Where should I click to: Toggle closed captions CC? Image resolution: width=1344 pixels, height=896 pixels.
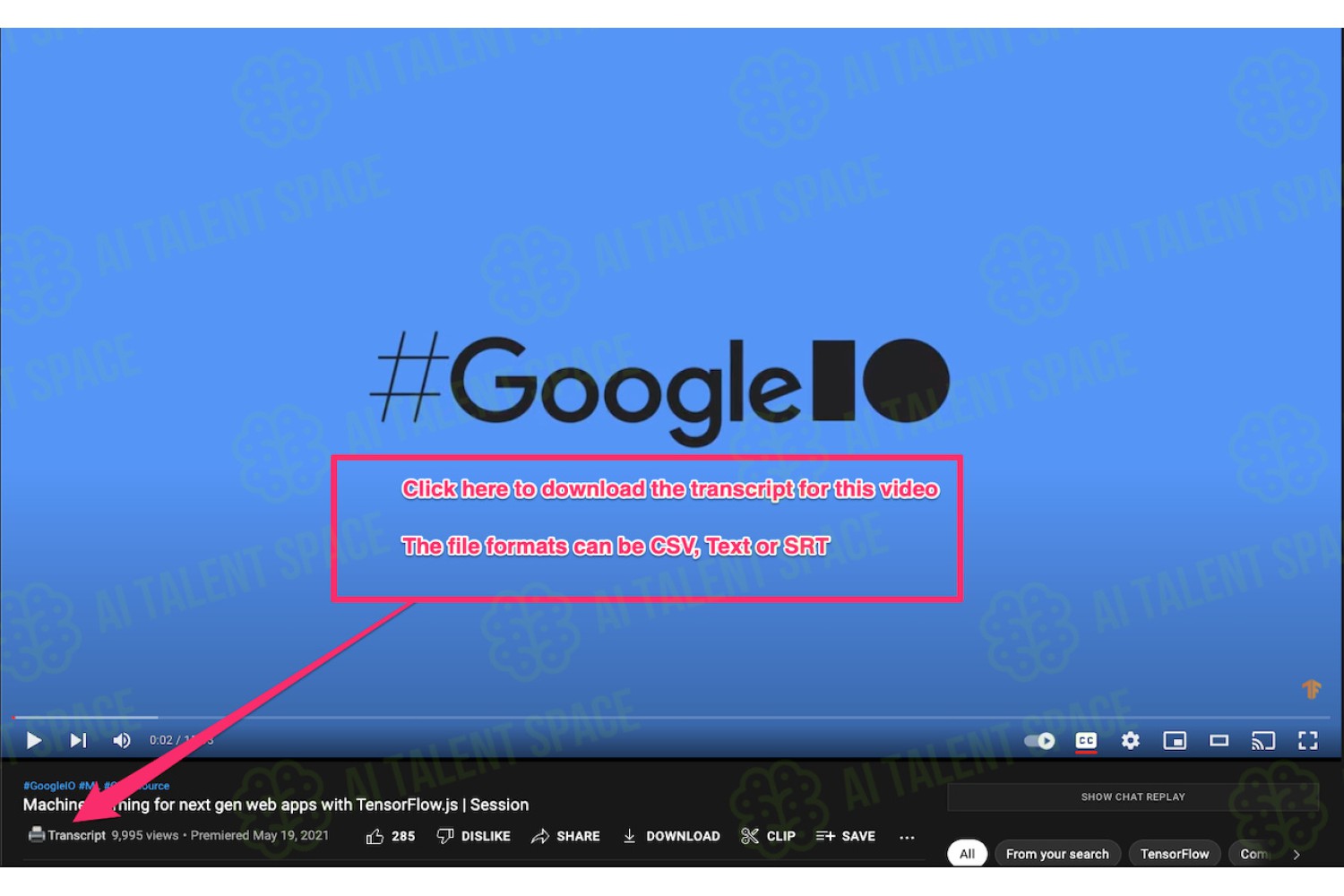1086,741
